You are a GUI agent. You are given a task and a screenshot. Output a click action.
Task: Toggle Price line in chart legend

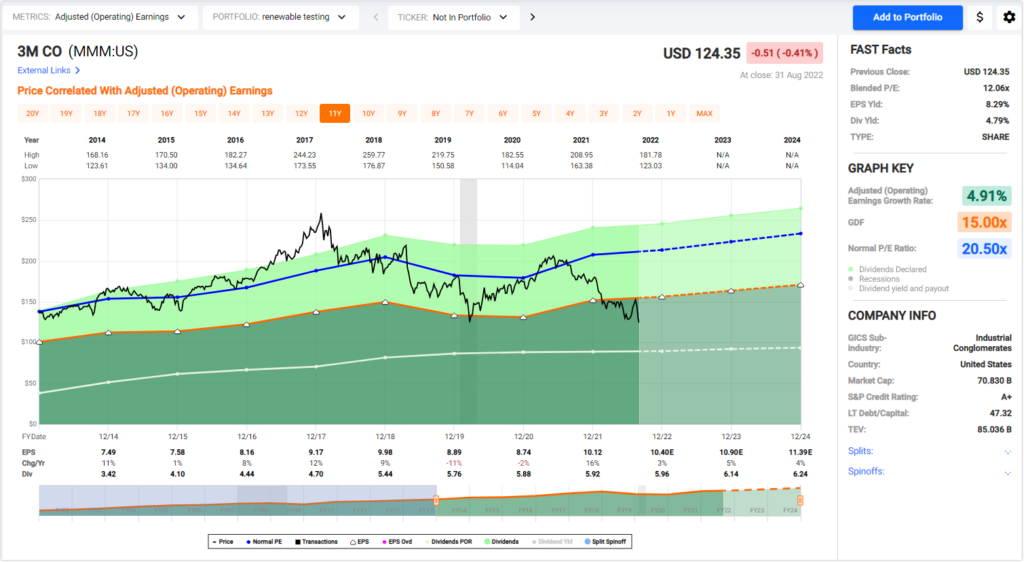(x=223, y=542)
